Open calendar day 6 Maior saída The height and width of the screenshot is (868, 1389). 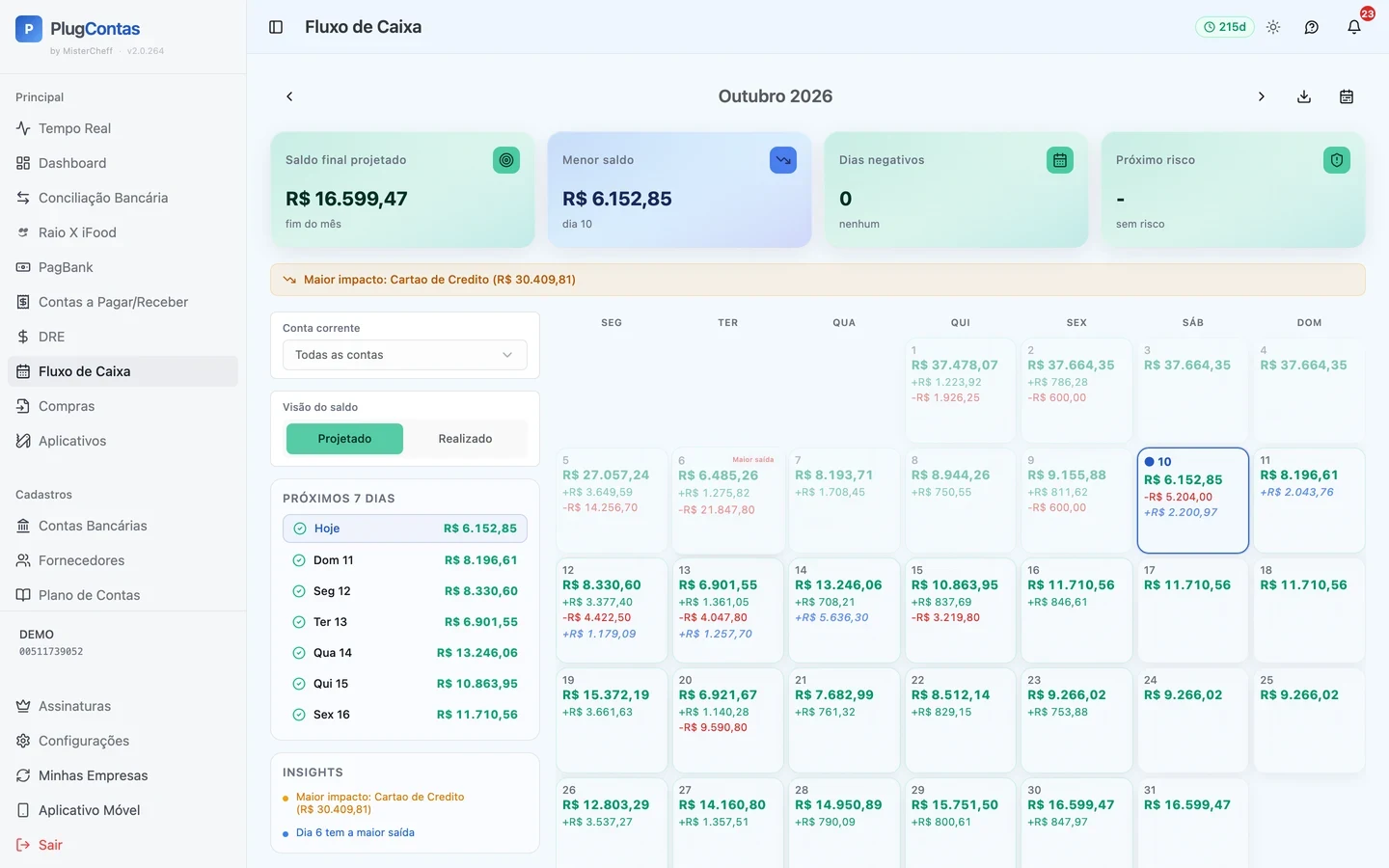pos(728,500)
